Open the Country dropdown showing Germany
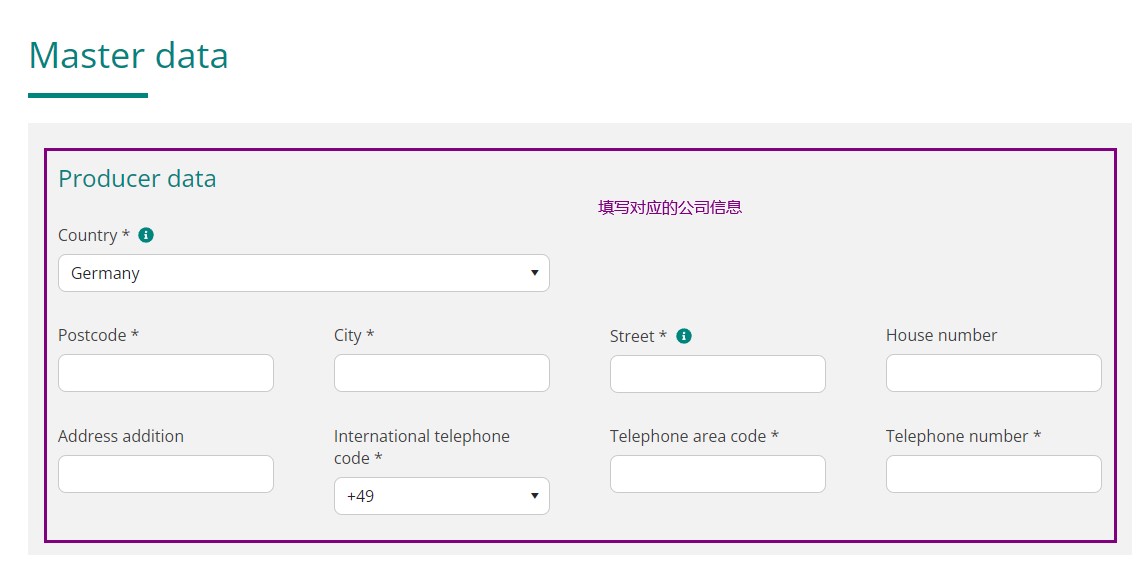Viewport: 1148px width, 565px height. [x=303, y=273]
